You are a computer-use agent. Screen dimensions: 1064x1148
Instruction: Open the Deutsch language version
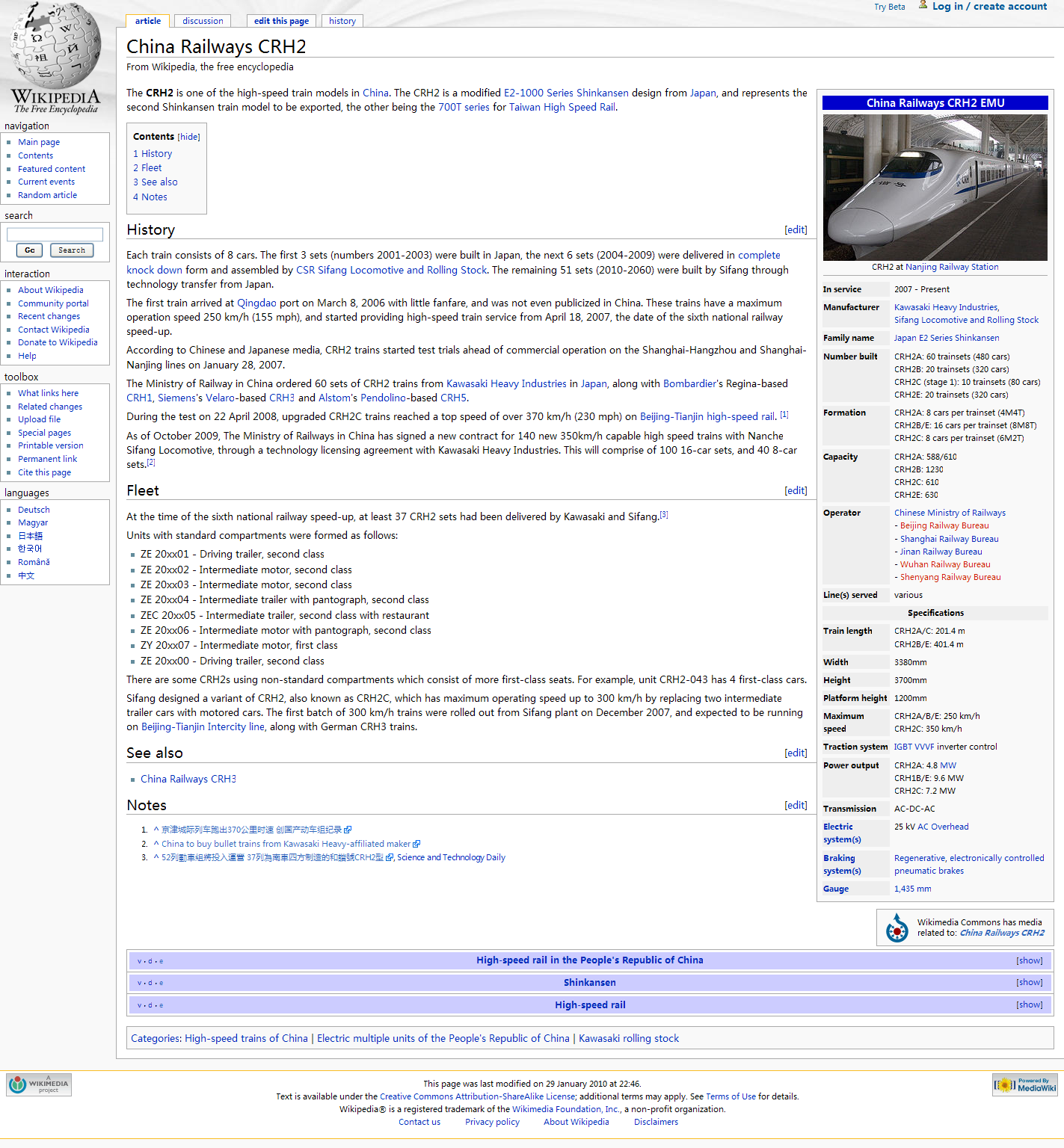pyautogui.click(x=34, y=510)
